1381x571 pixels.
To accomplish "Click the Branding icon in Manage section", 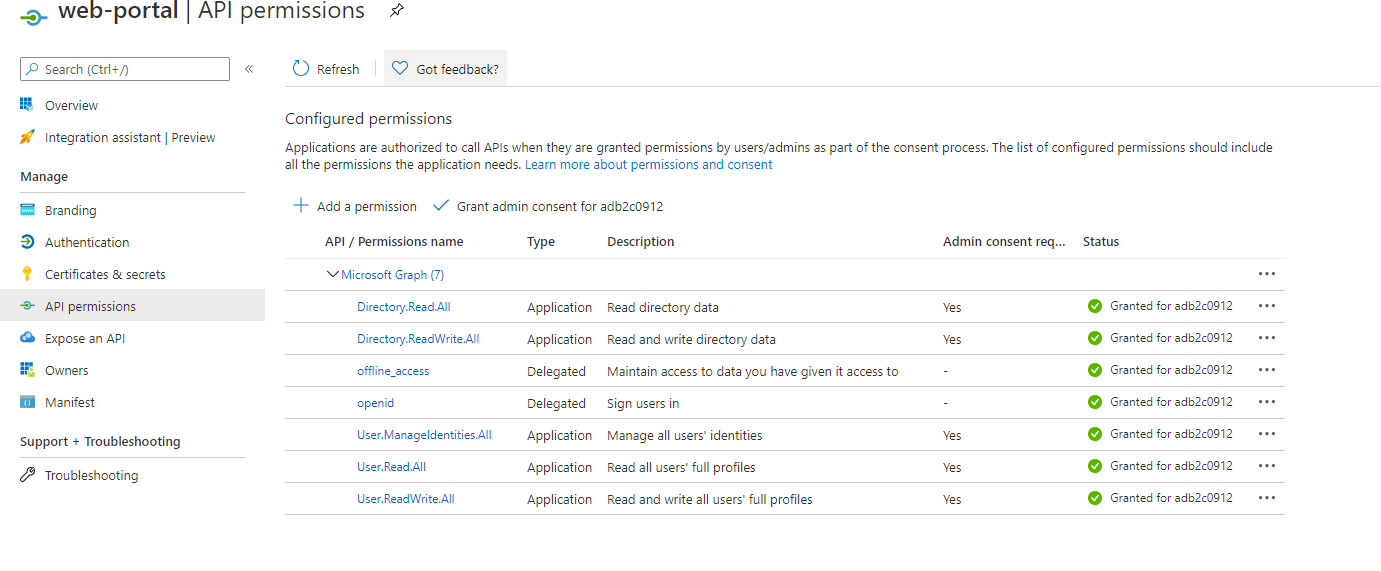I will click(27, 210).
